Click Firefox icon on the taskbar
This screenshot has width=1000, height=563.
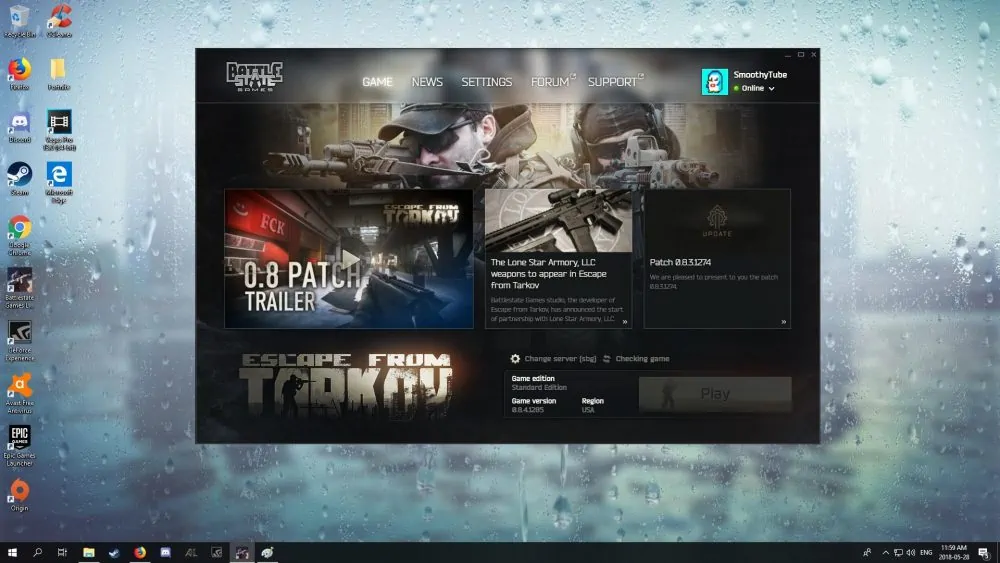[x=140, y=552]
